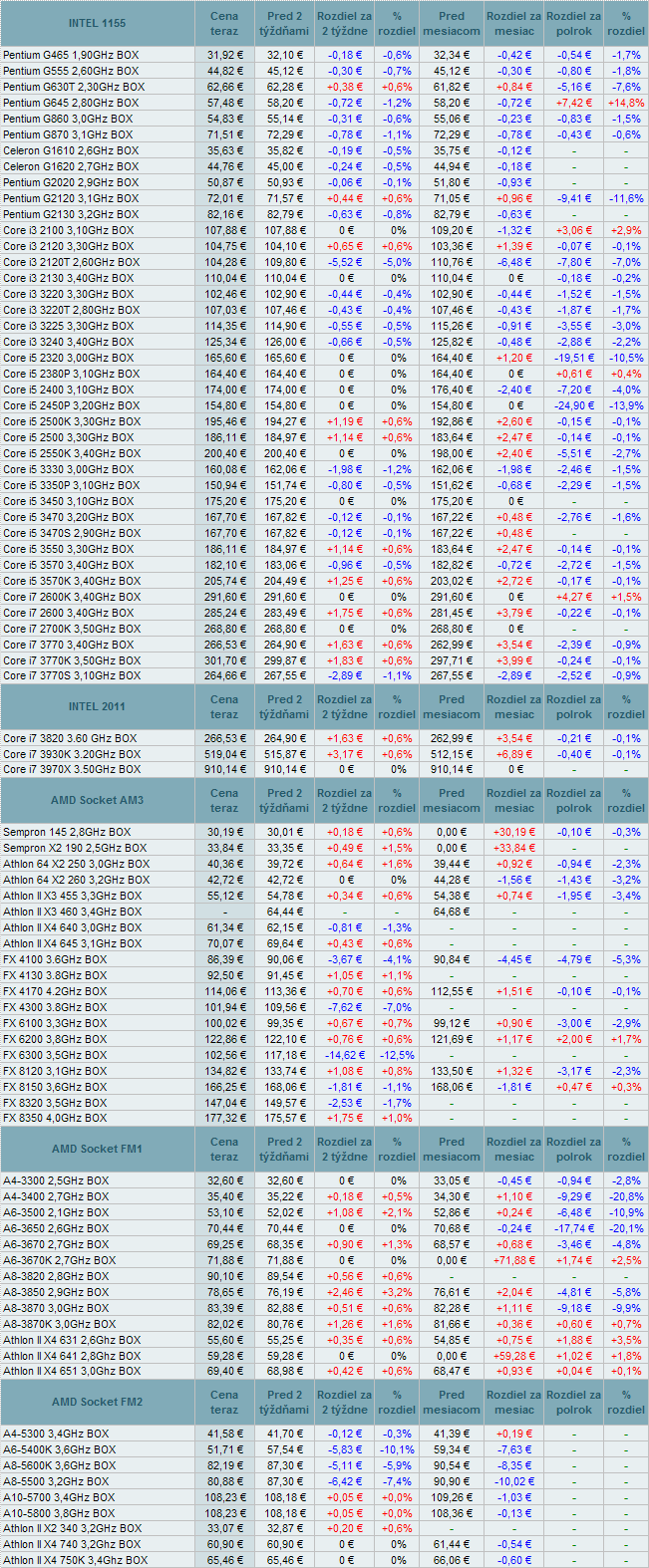Click "+6,89 €" in the Core i7 3930K row
The image size is (649, 1568).
(x=514, y=754)
